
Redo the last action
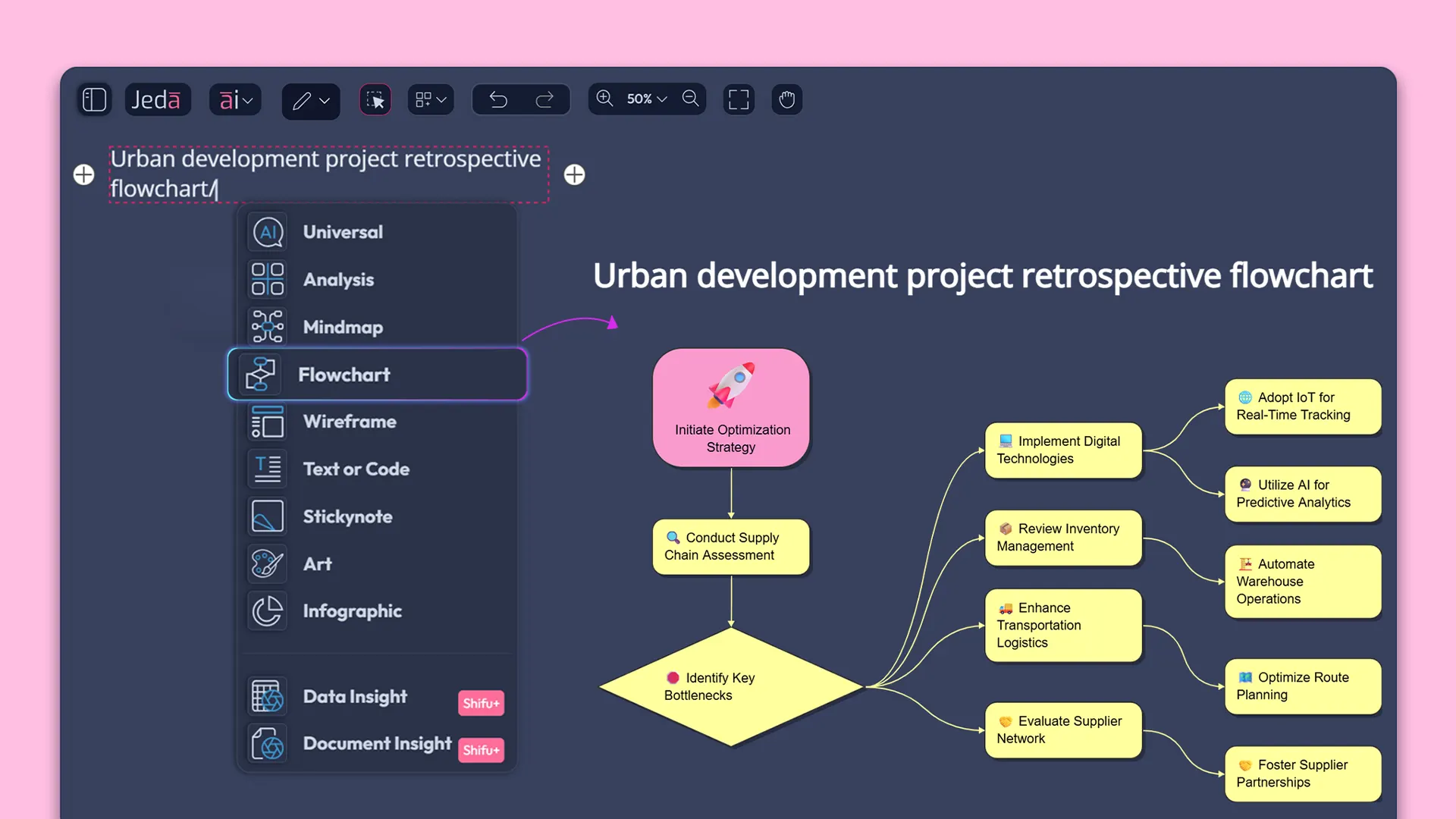pos(545,99)
